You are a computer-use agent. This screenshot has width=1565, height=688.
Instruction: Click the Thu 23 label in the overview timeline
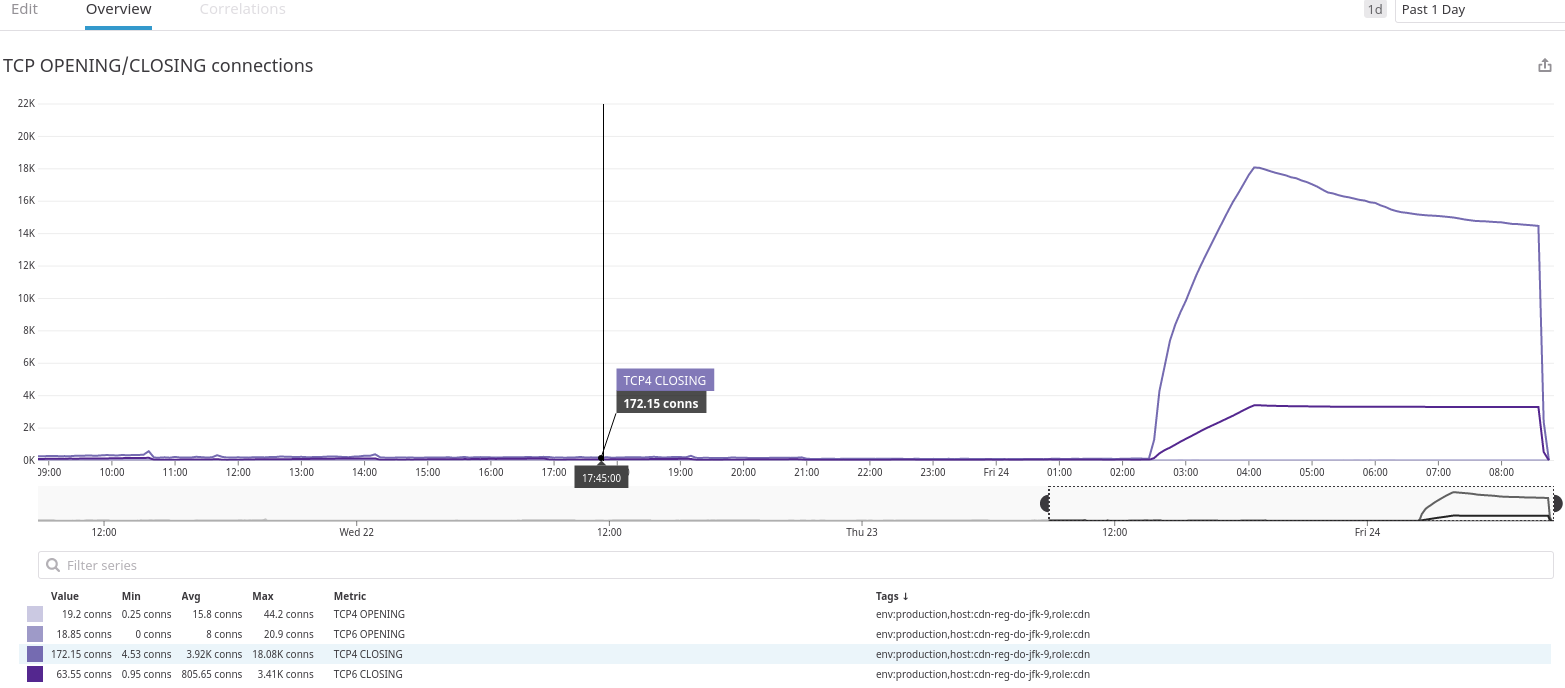click(862, 532)
